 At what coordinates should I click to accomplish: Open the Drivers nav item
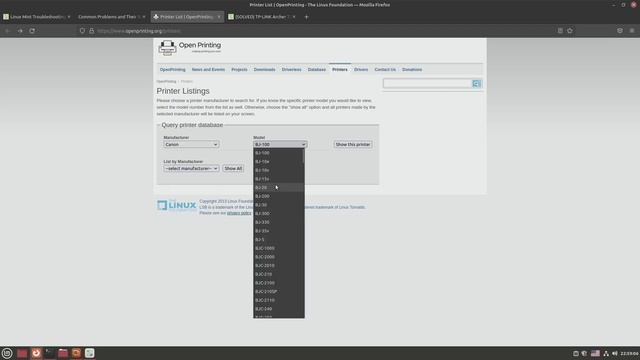361,70
